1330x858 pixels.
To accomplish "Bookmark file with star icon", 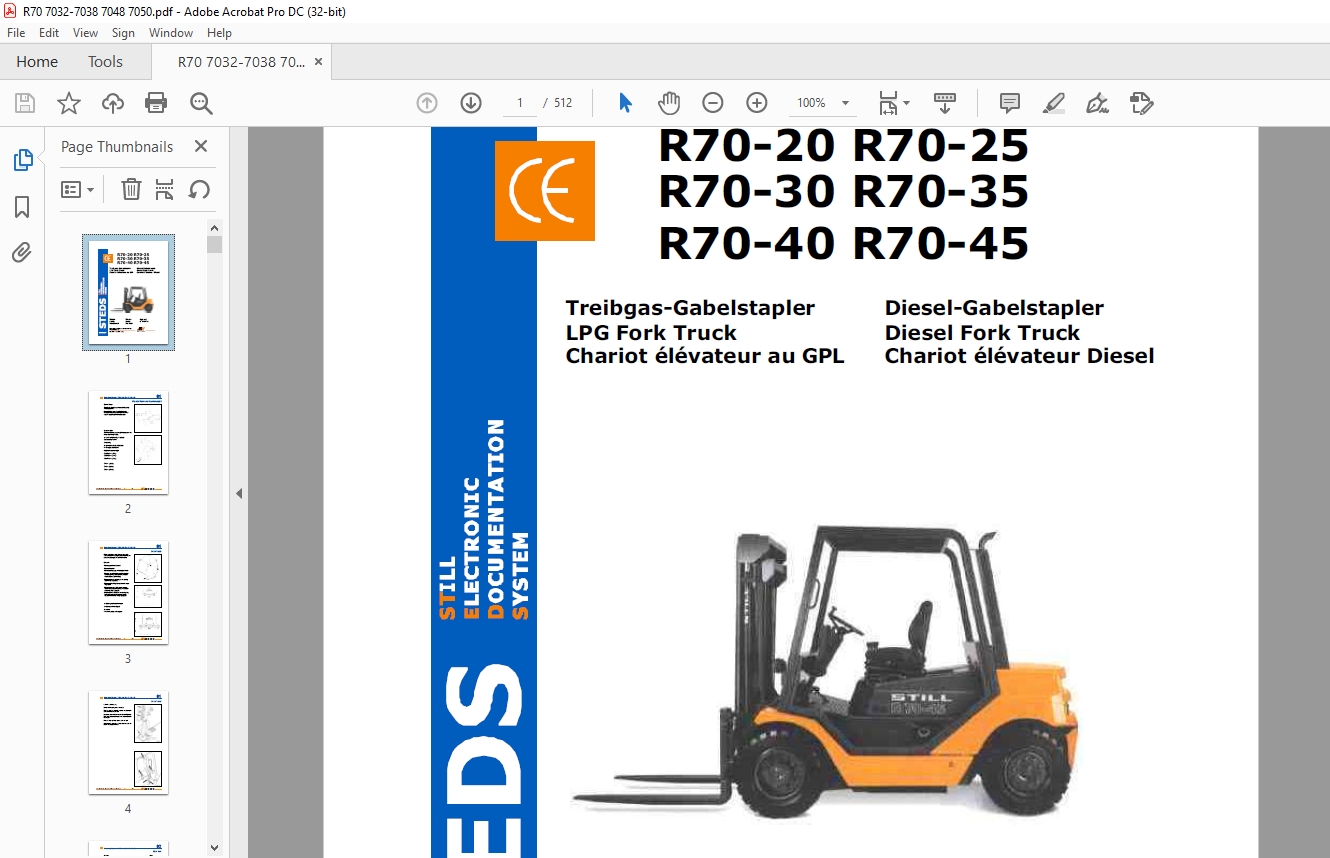I will click(x=69, y=103).
